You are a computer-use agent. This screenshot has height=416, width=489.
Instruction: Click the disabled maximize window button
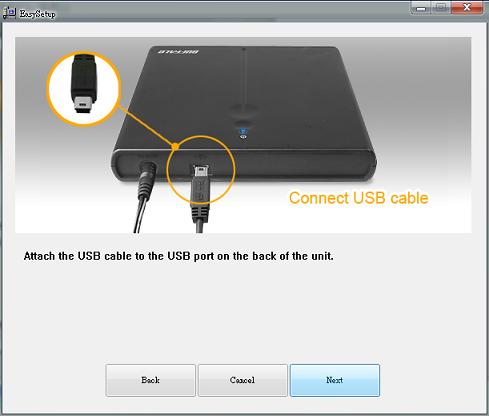tap(441, 8)
